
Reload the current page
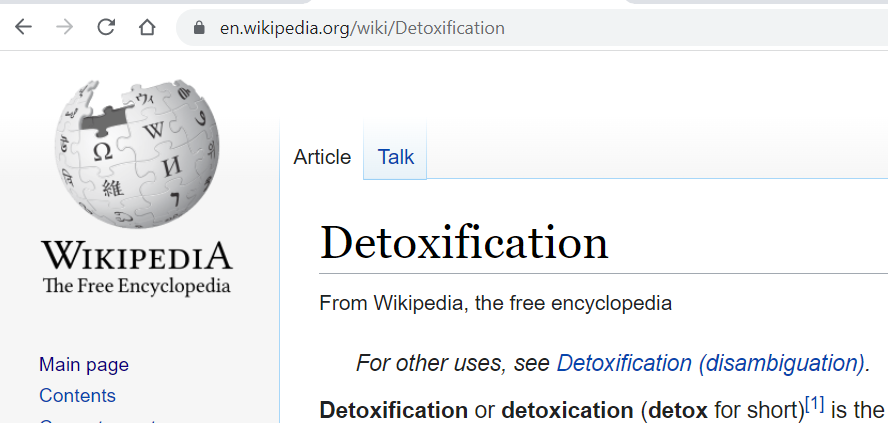(x=106, y=27)
